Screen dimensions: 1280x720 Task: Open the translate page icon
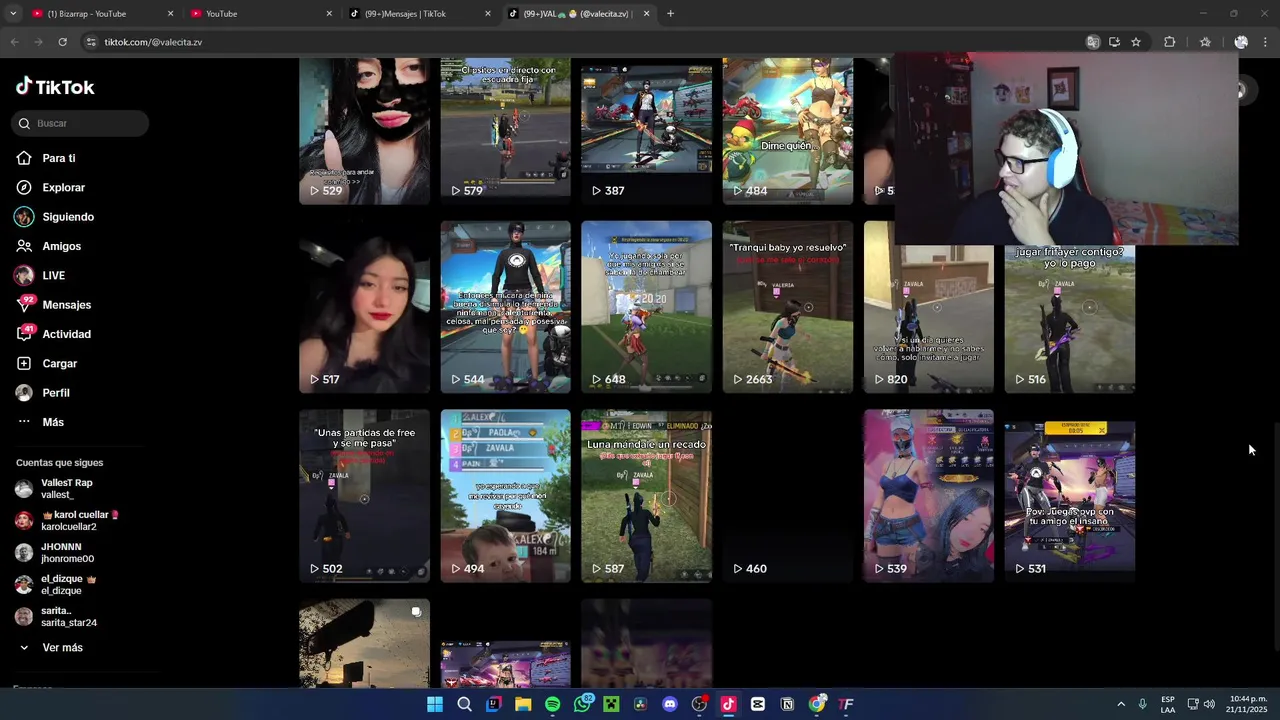coord(1093,42)
